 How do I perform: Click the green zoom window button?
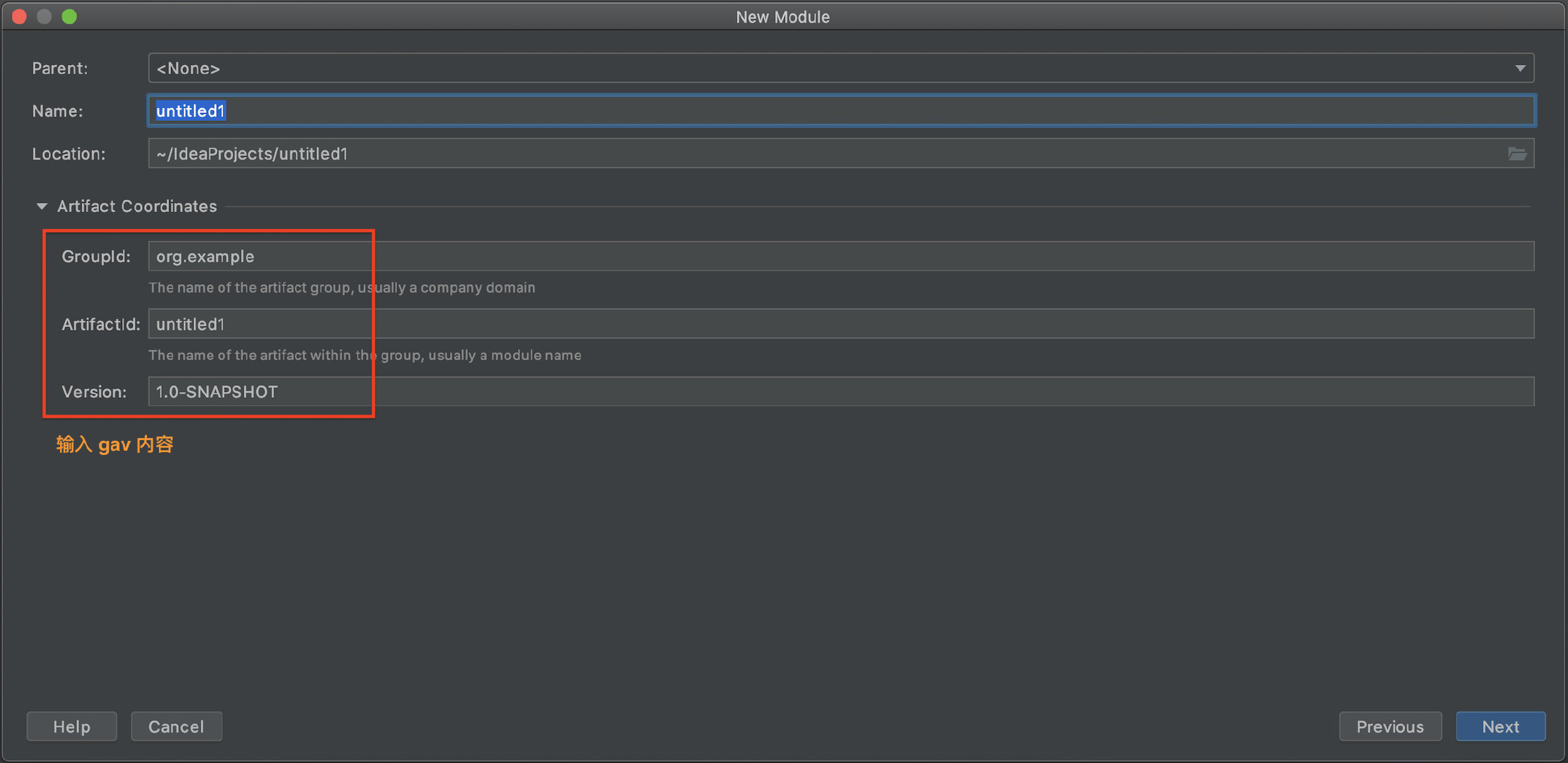(x=69, y=16)
